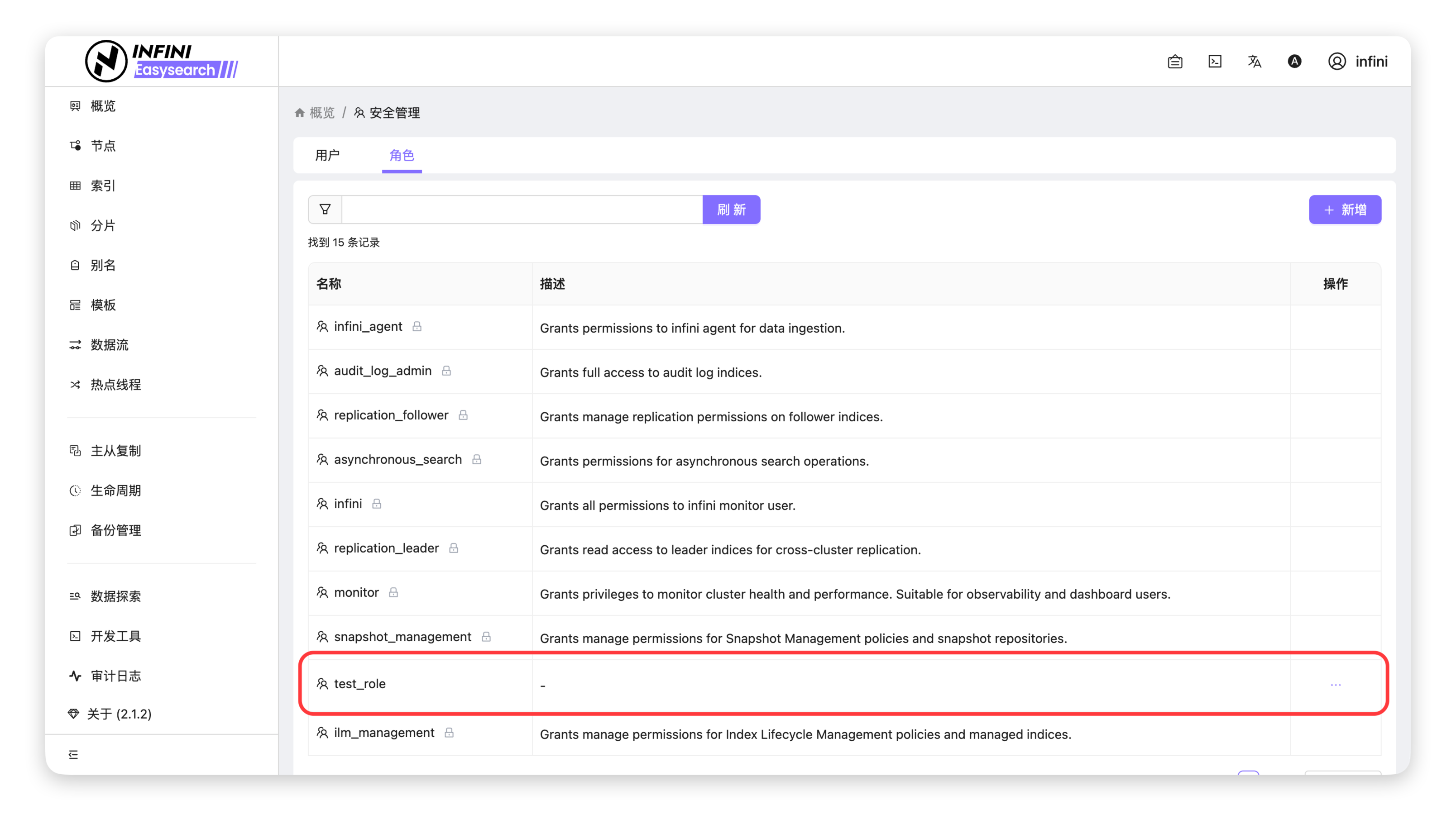Open 热点线程 in the sidebar

pyautogui.click(x=115, y=384)
